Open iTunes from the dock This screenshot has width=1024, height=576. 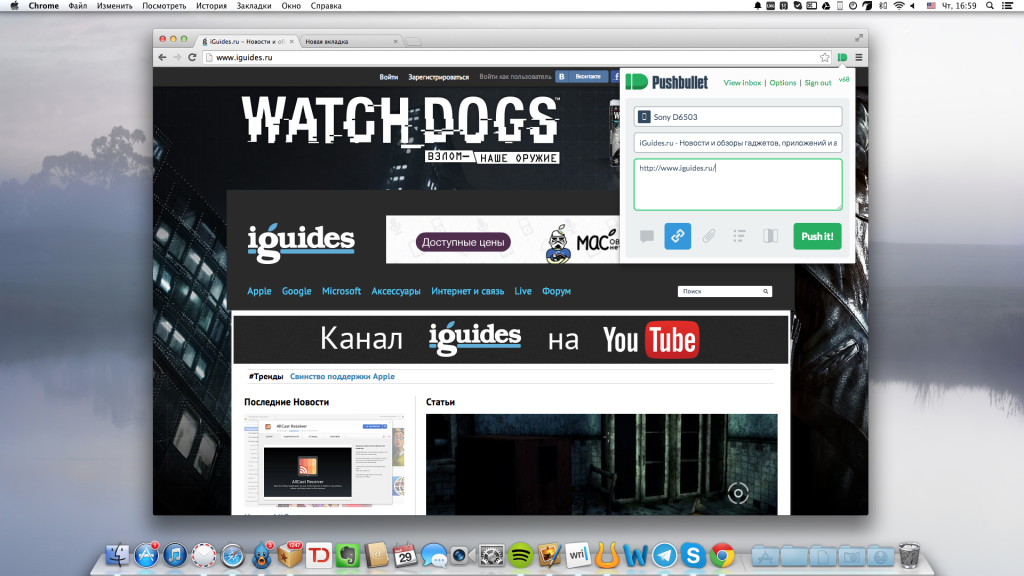point(175,555)
